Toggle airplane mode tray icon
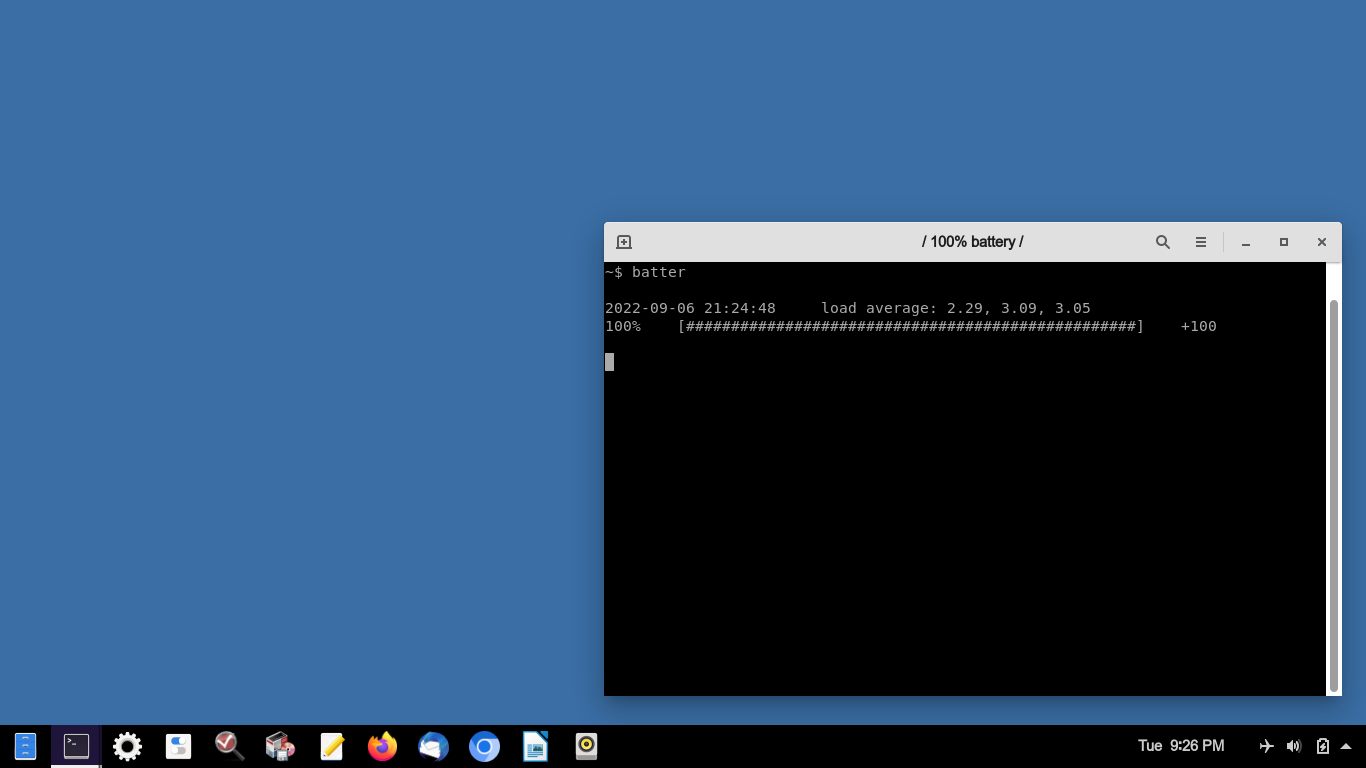The image size is (1366, 768). (x=1266, y=746)
